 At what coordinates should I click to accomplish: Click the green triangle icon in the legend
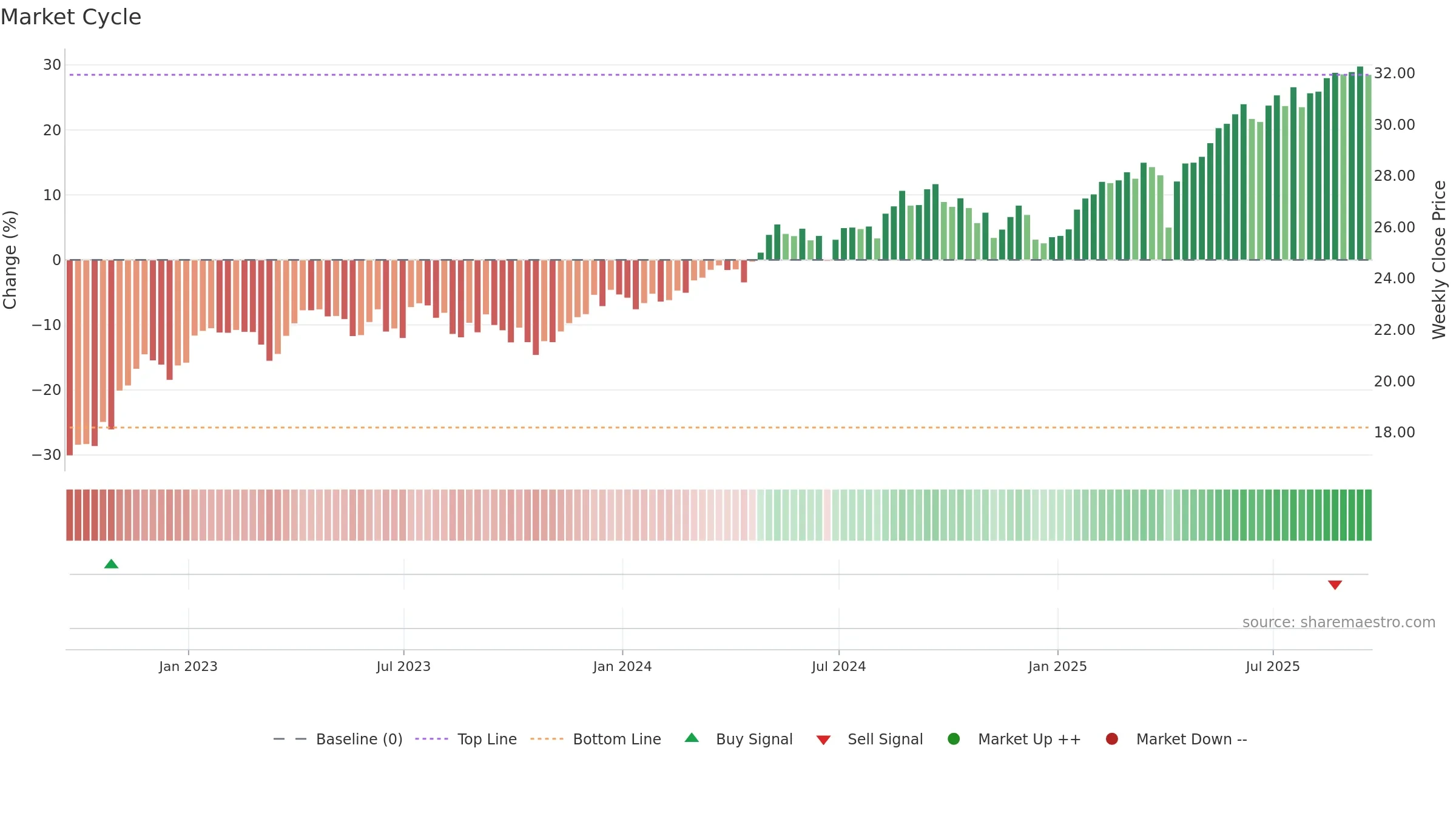coord(692,738)
